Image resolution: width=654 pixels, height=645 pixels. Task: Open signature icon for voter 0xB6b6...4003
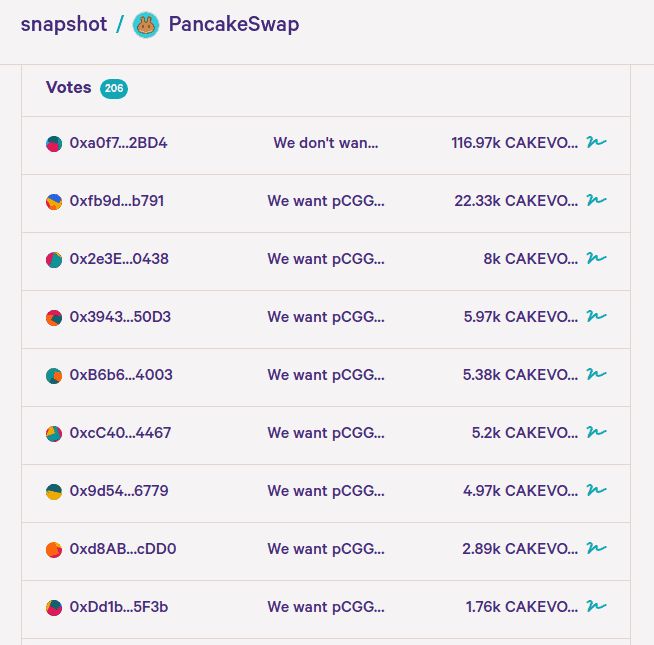[x=597, y=375]
